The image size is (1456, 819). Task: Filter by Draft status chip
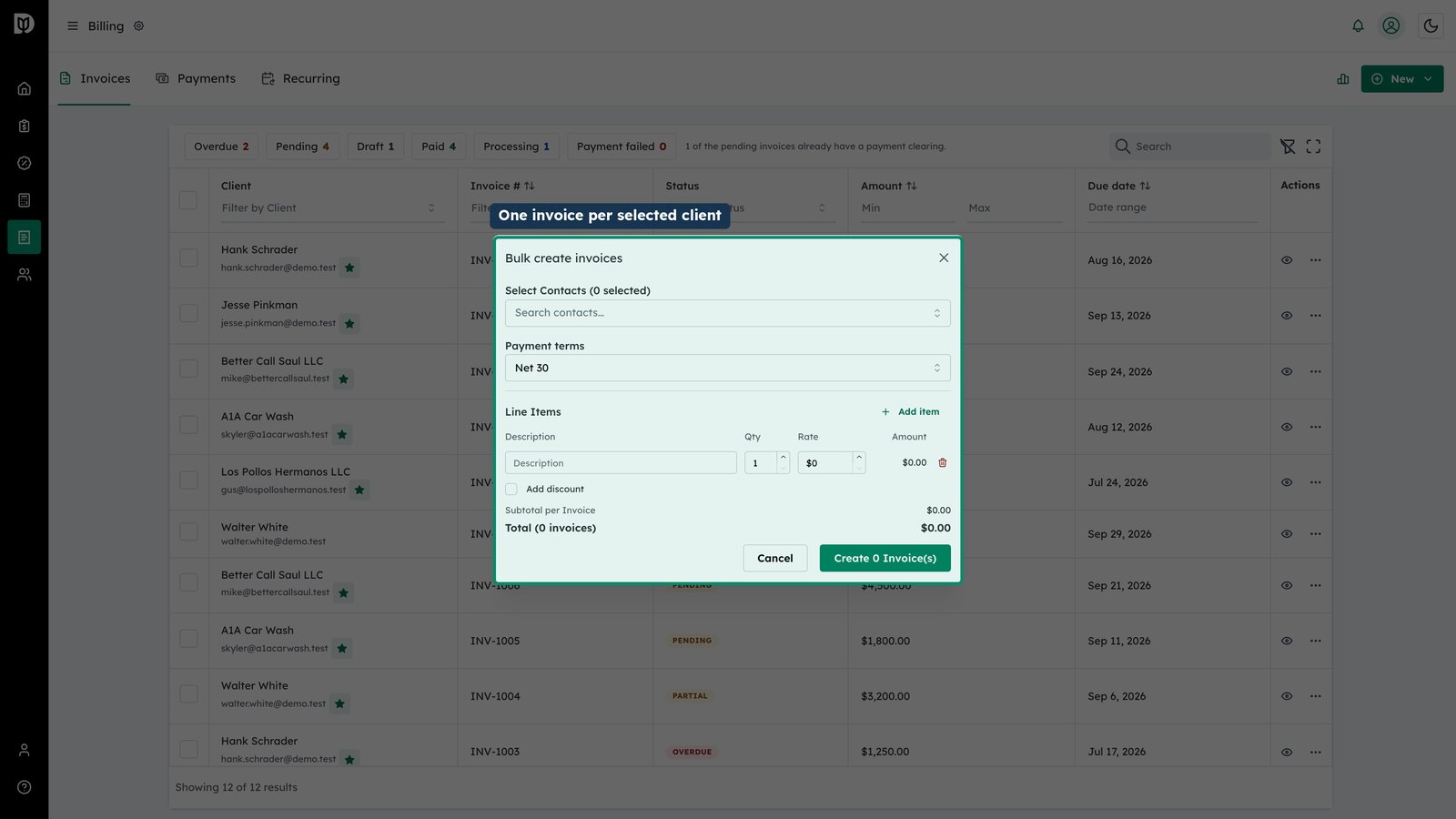pyautogui.click(x=376, y=147)
